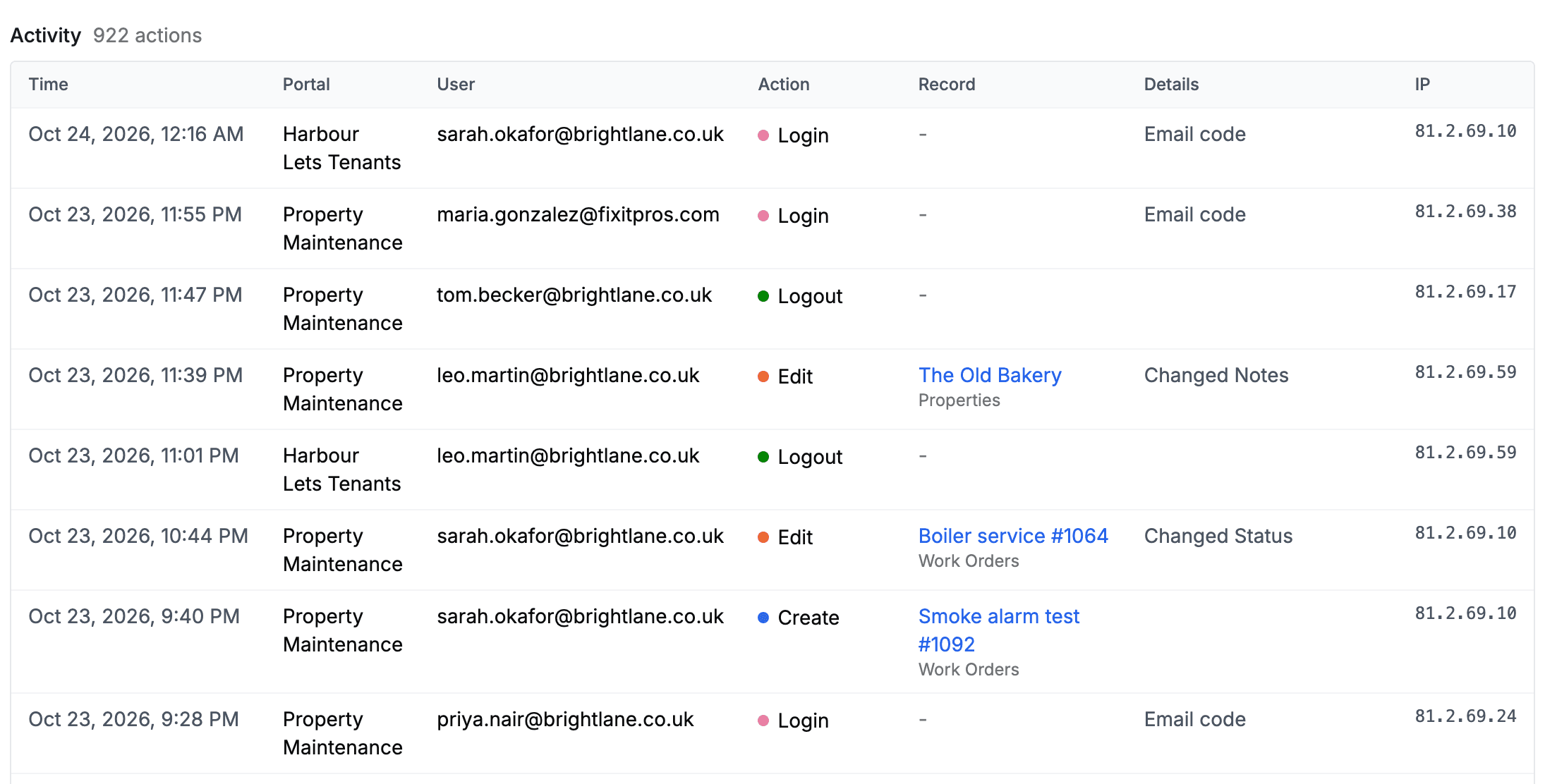Click IP 81.2.69.59 in 11:01 PM row

point(1465,453)
